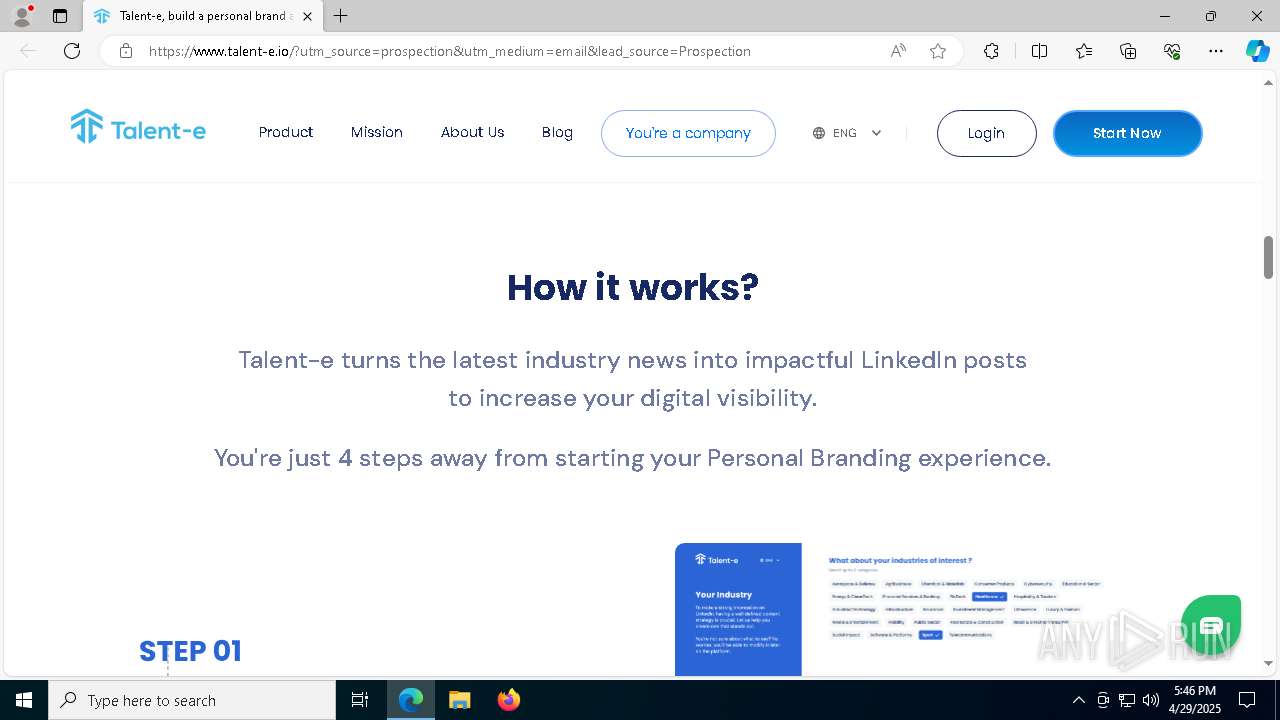Open Microsoft Edge from taskbar
This screenshot has width=1280, height=720.
(x=411, y=700)
